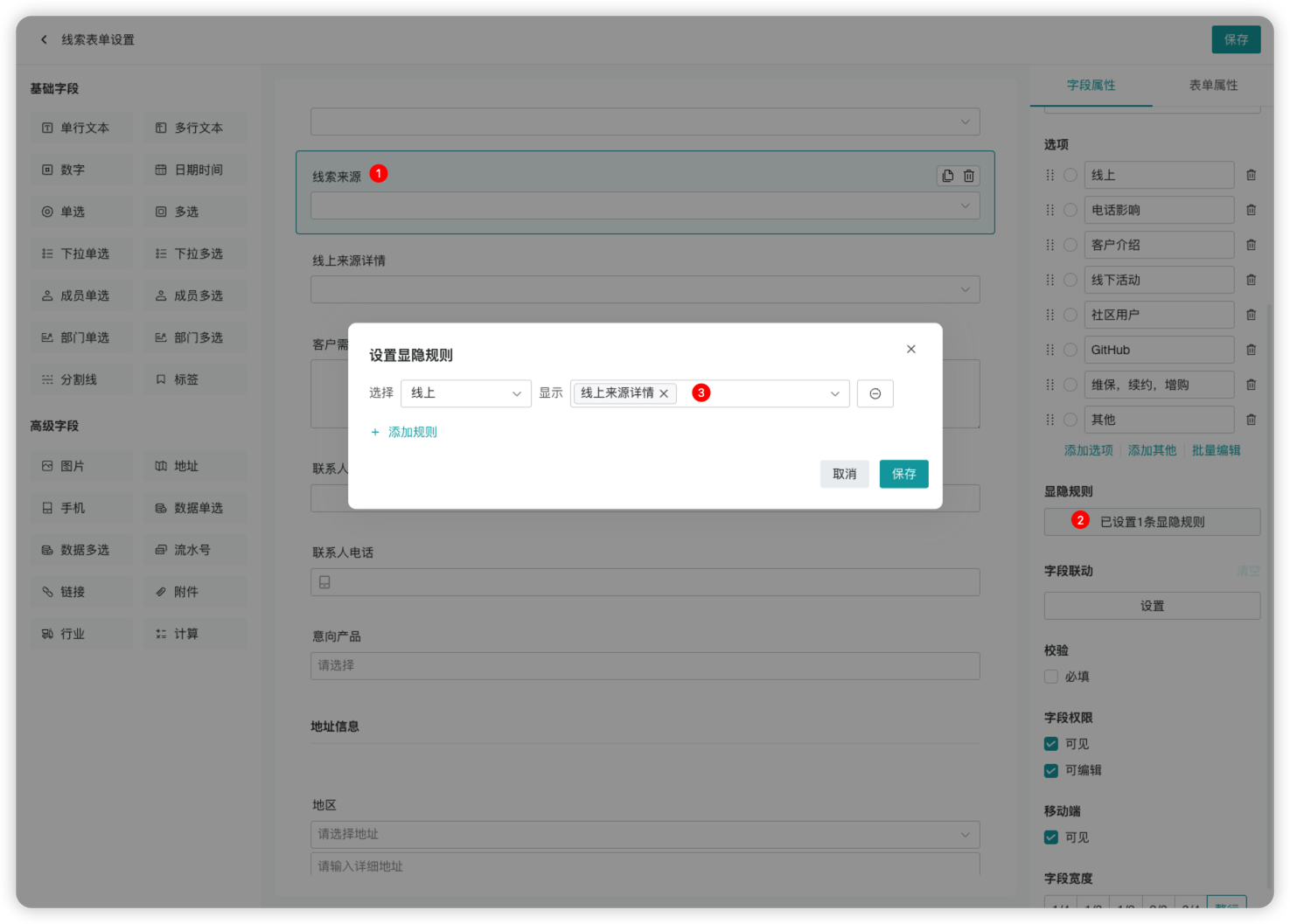Screen dimensions: 1290x924
Task: Select the 字段属性 tab
Action: point(1091,85)
